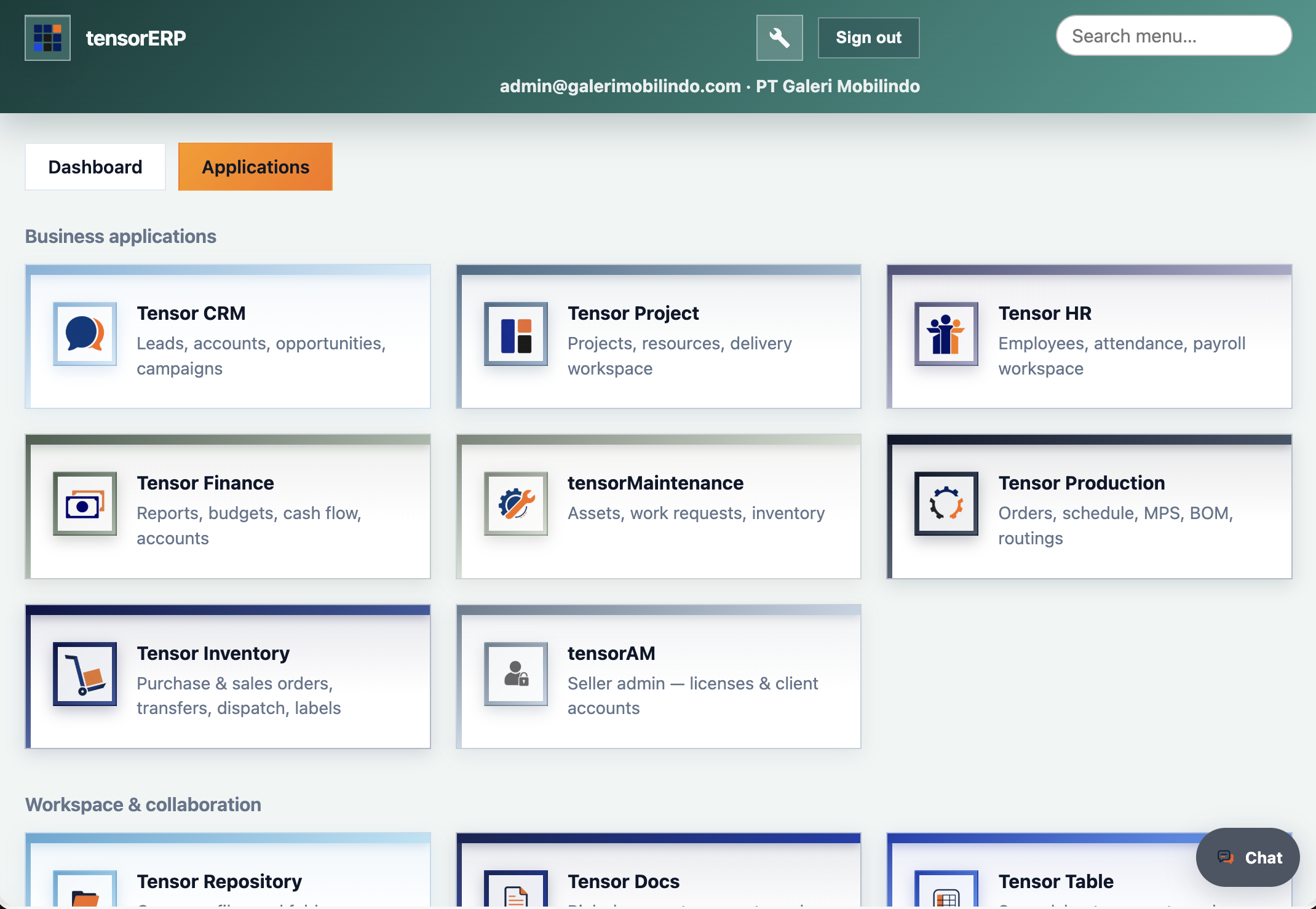
Task: Switch to the Dashboard tab
Action: point(95,167)
